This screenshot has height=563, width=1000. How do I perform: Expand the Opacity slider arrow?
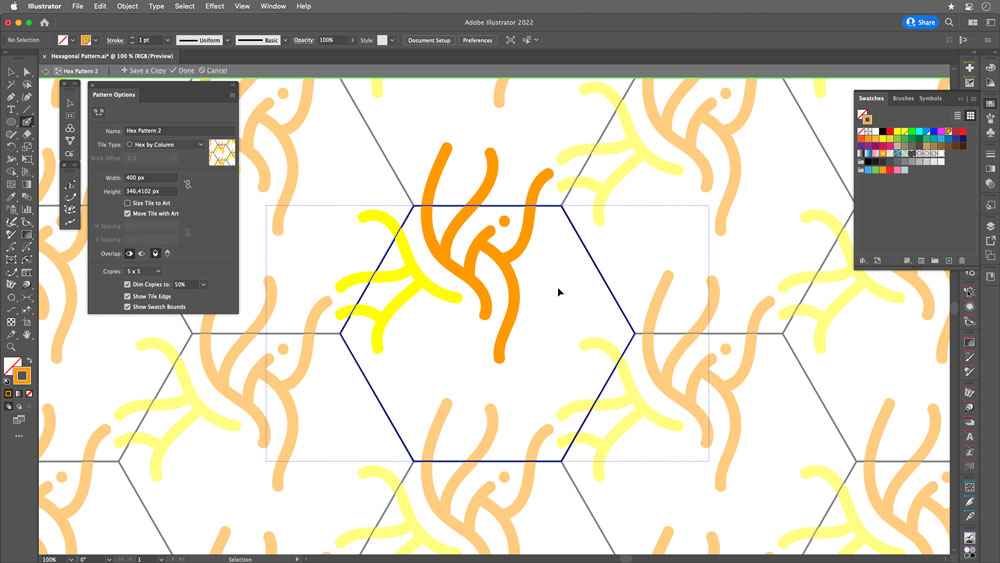pyautogui.click(x=352, y=40)
